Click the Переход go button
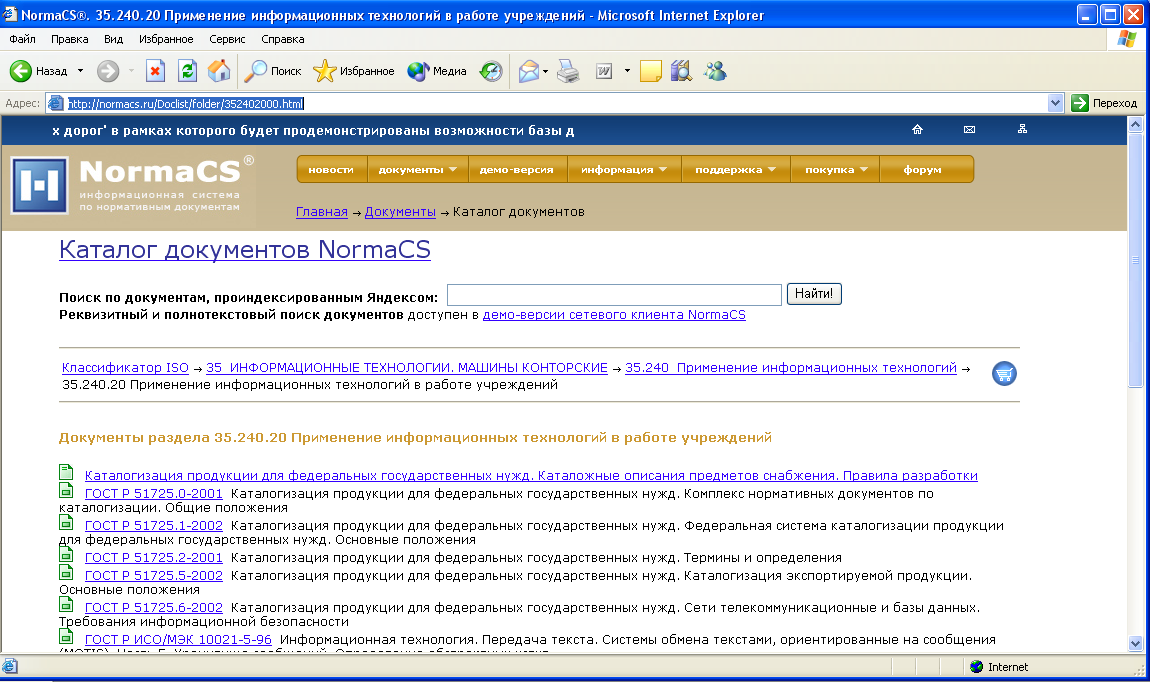Viewport: 1150px width, 682px height. click(1105, 103)
